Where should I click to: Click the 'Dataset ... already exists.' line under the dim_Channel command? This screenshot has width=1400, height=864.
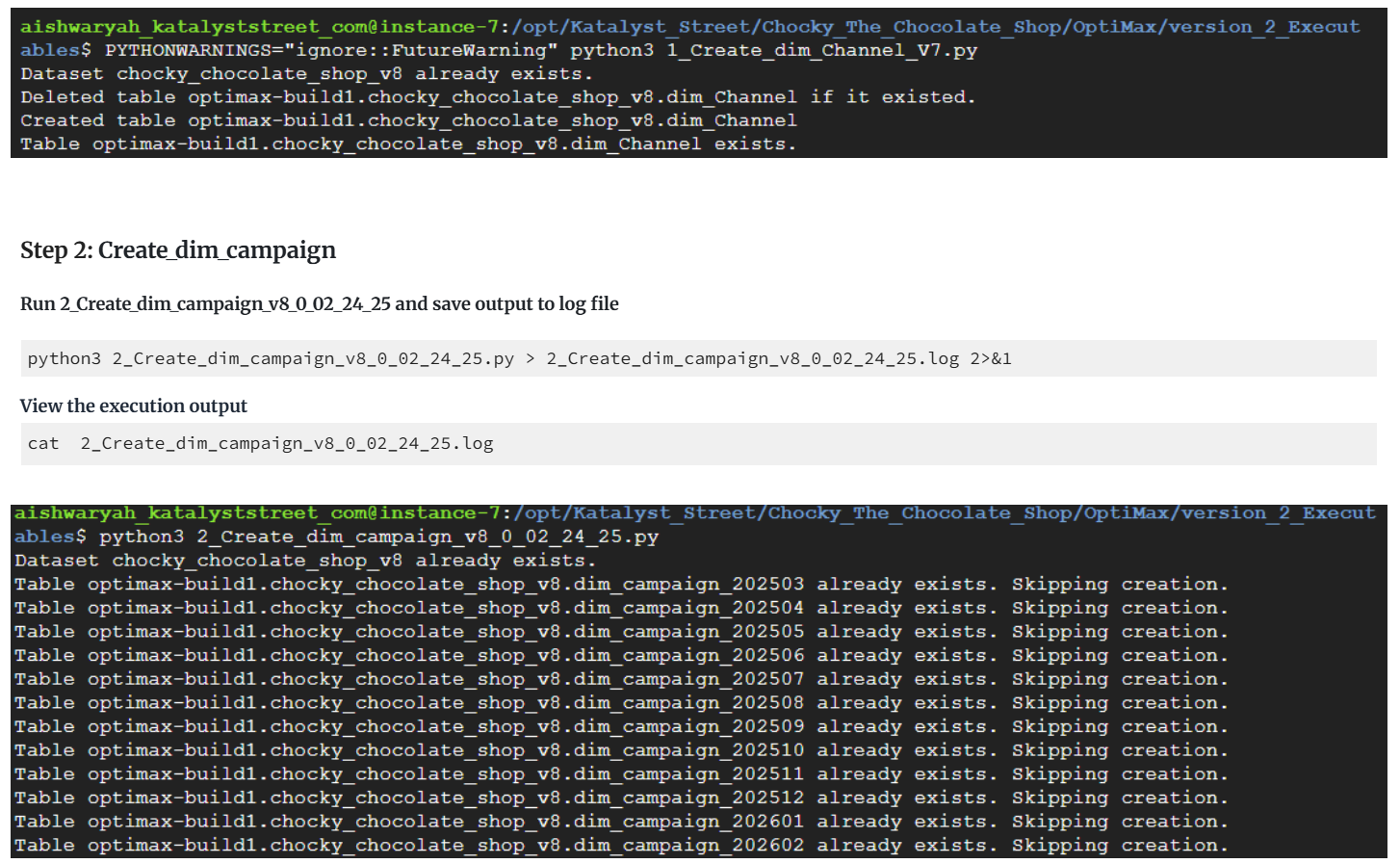tap(306, 74)
